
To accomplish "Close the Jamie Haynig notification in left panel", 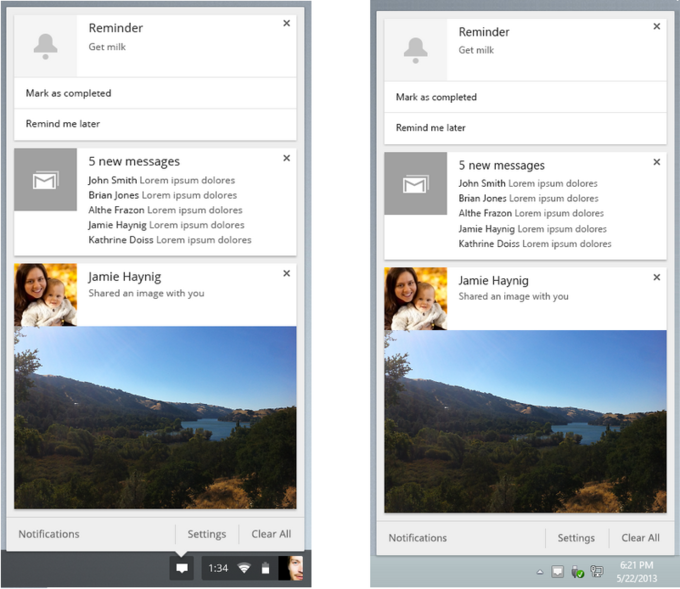I will coord(287,273).
